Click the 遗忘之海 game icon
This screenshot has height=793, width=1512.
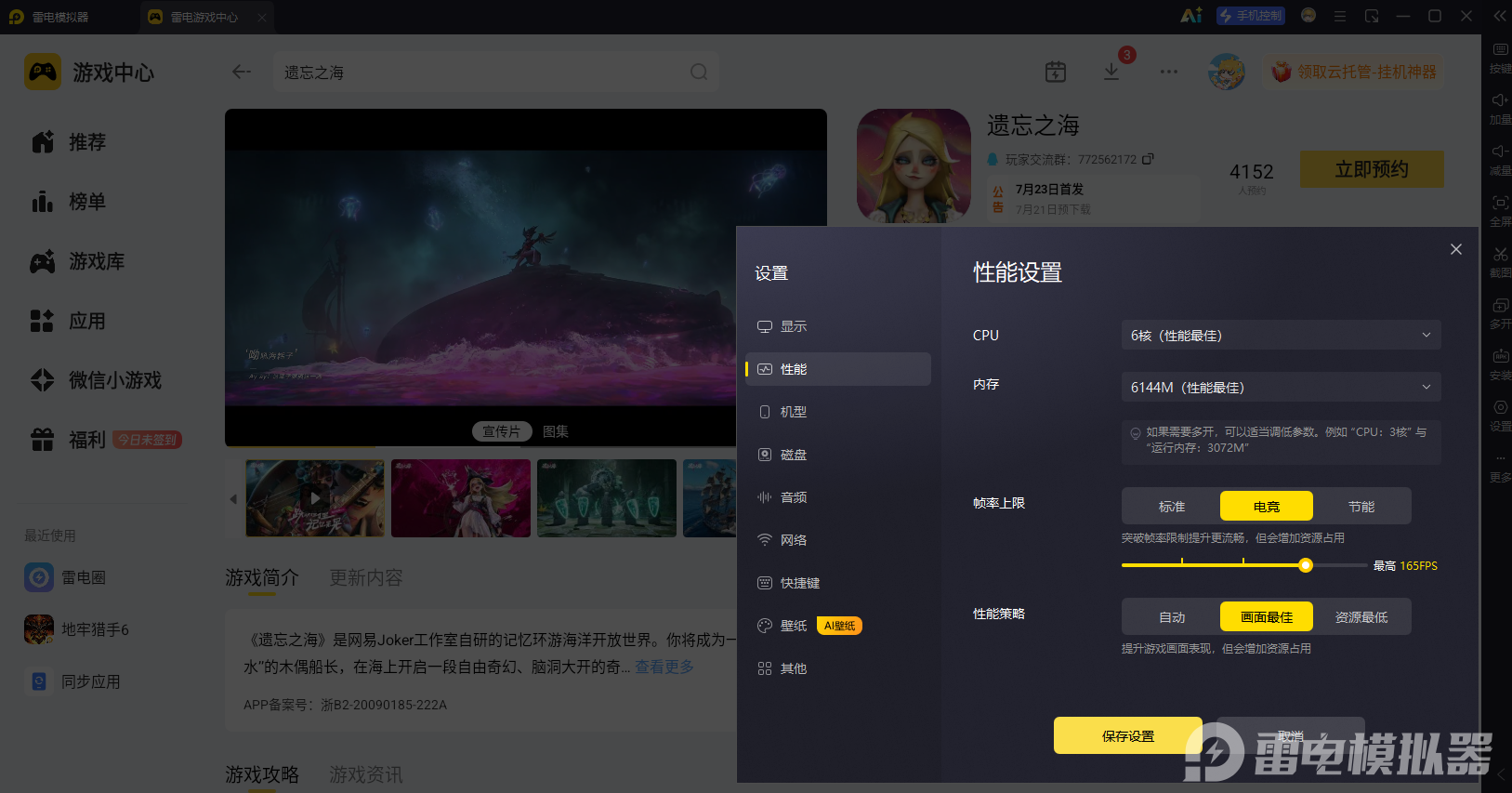tap(914, 165)
